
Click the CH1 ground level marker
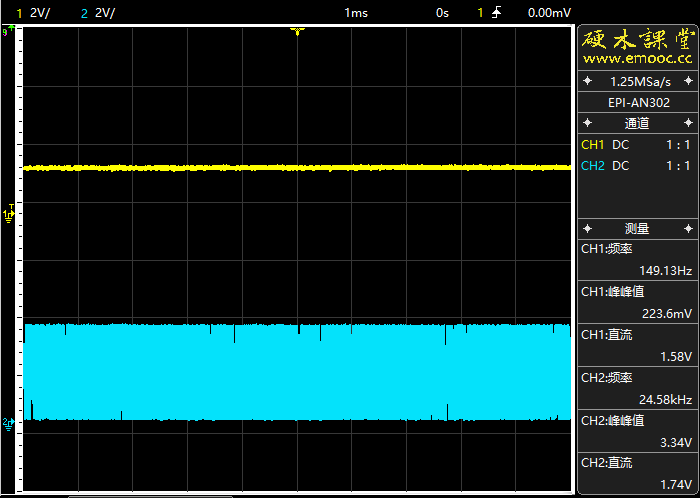[10, 213]
